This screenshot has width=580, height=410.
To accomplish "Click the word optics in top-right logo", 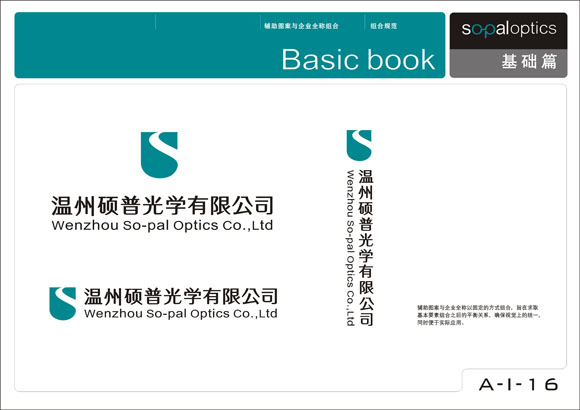I will [x=532, y=29].
